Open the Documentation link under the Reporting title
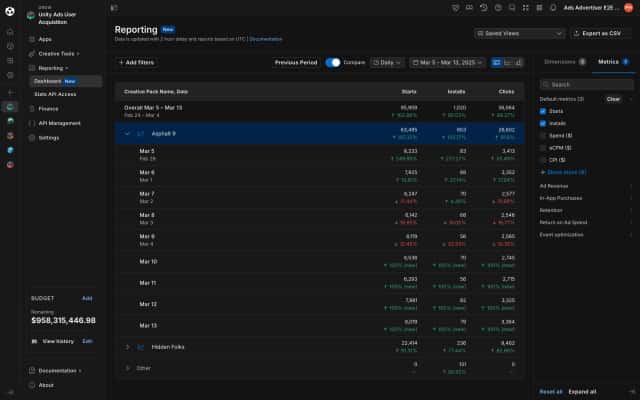640x400 pixels. point(266,39)
